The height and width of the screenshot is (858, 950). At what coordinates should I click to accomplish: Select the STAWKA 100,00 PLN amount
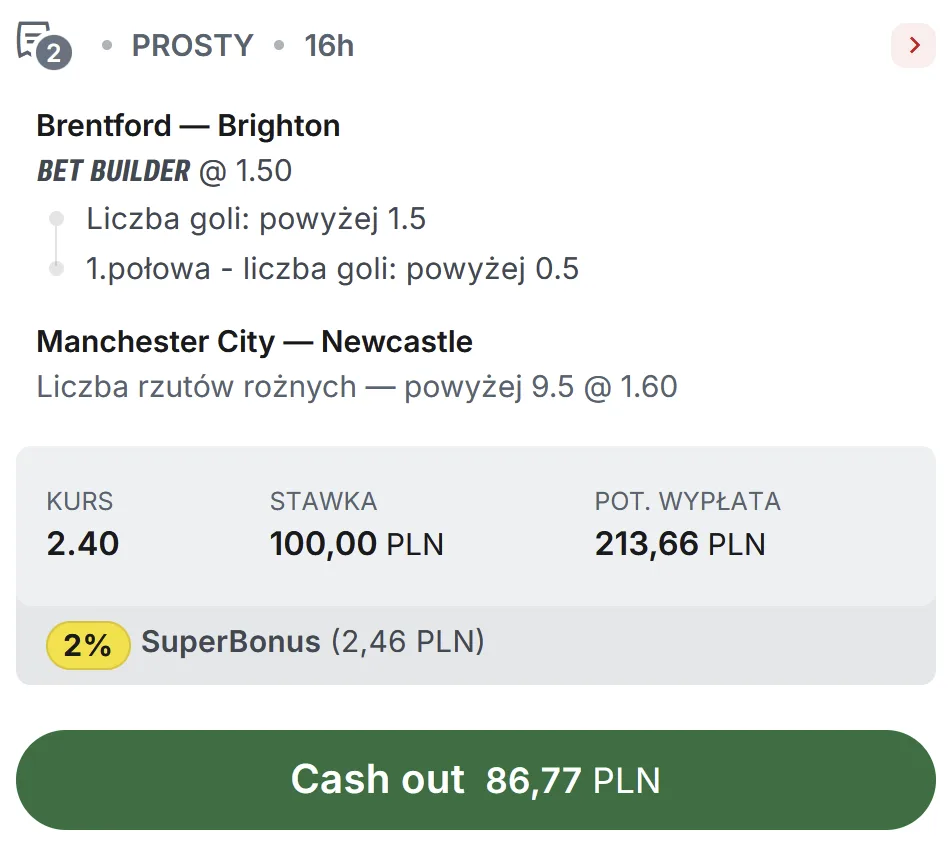tap(357, 544)
